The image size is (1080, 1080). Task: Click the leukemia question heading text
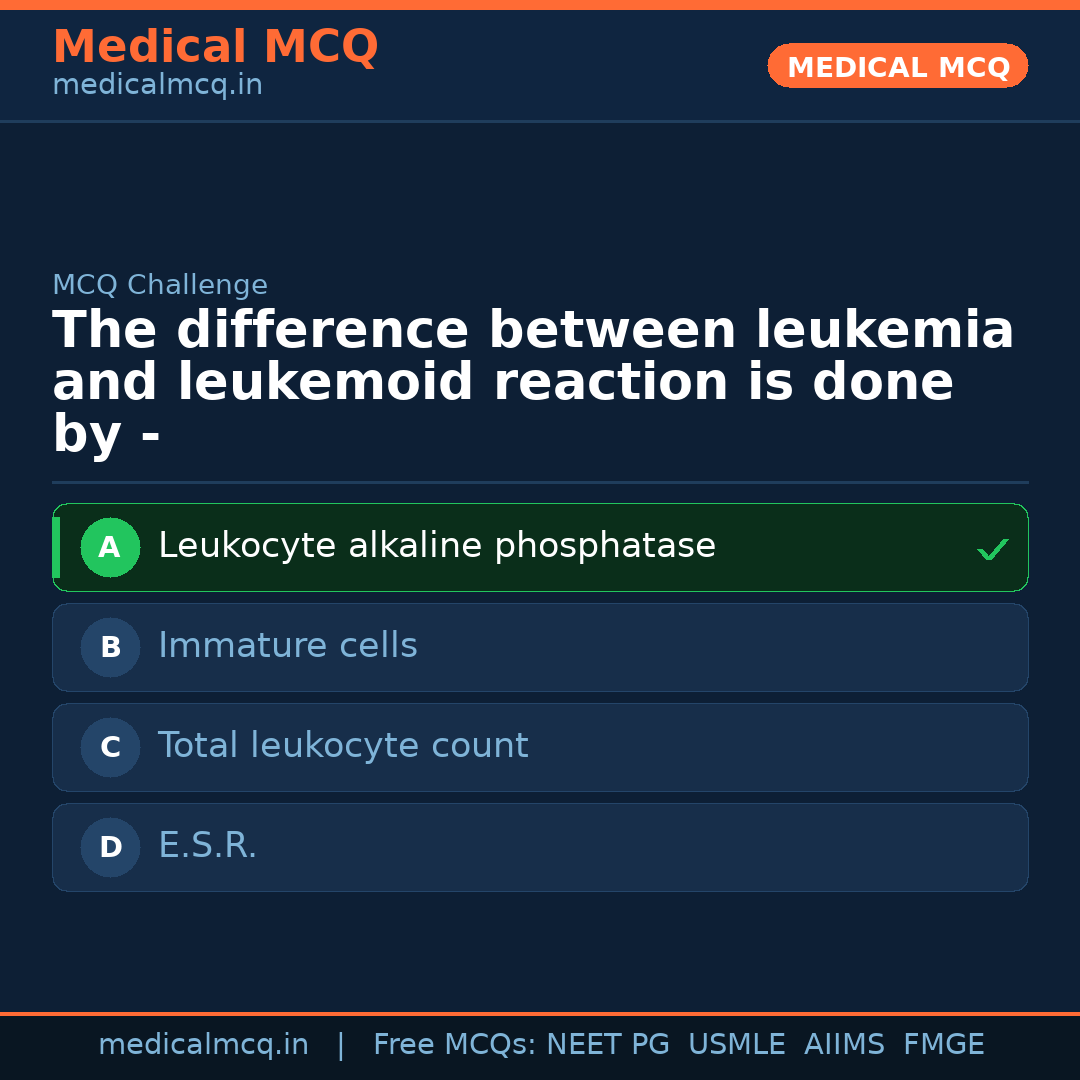click(x=533, y=382)
